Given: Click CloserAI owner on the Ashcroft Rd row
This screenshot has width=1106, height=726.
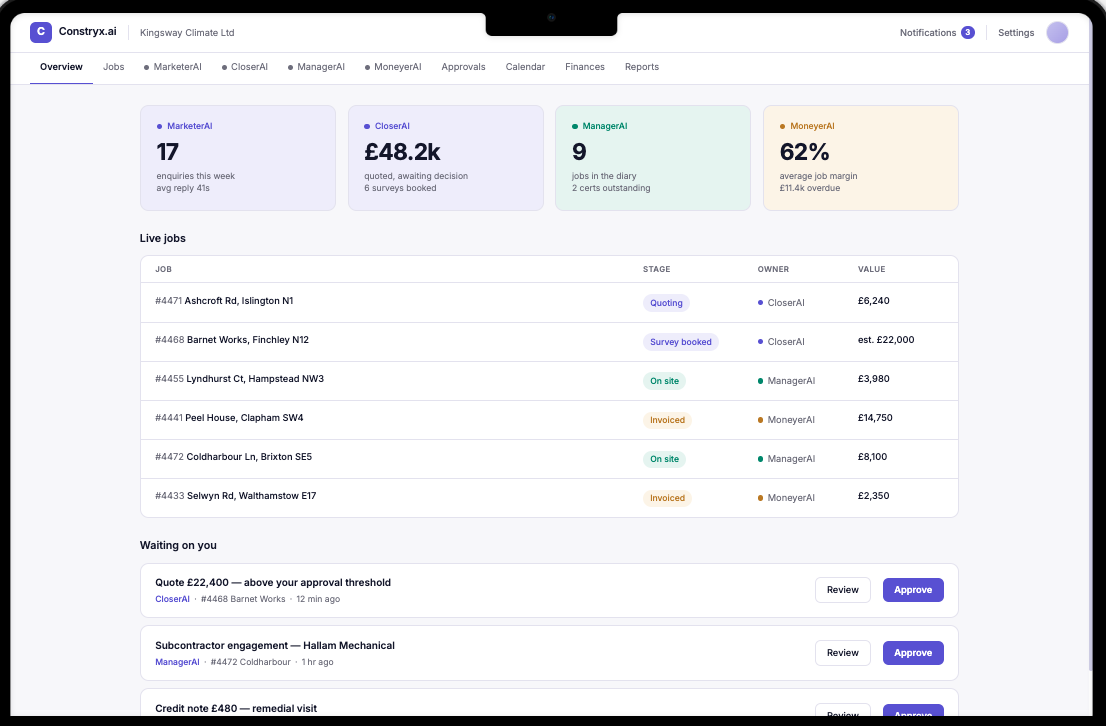Looking at the screenshot, I should (781, 303).
